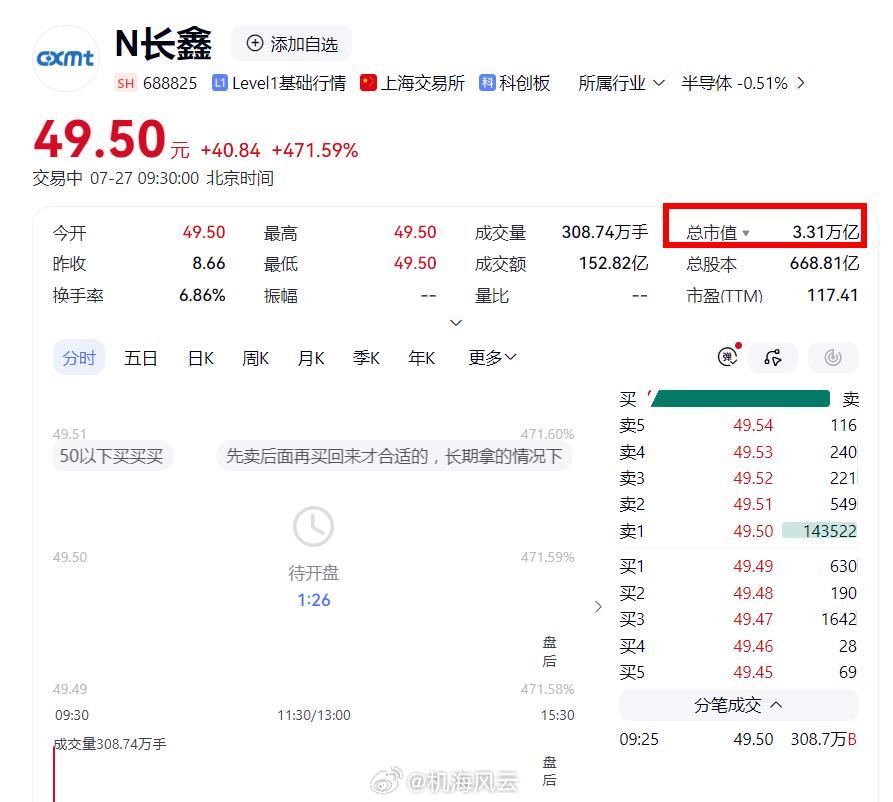The width and height of the screenshot is (893, 802).
Task: Add N长鑫 to watchlist via 添加自选
Action: (x=292, y=43)
